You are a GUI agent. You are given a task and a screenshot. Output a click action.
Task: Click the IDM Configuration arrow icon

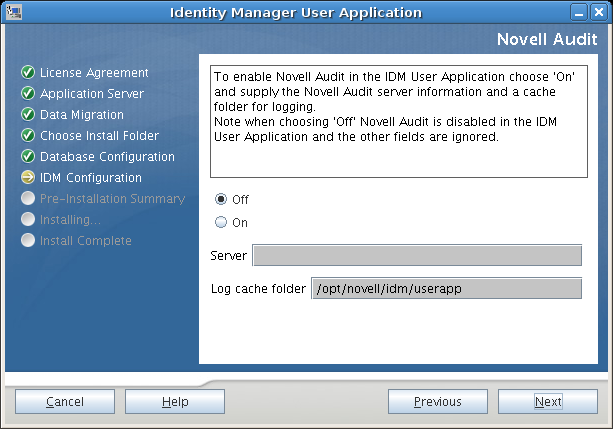point(28,178)
